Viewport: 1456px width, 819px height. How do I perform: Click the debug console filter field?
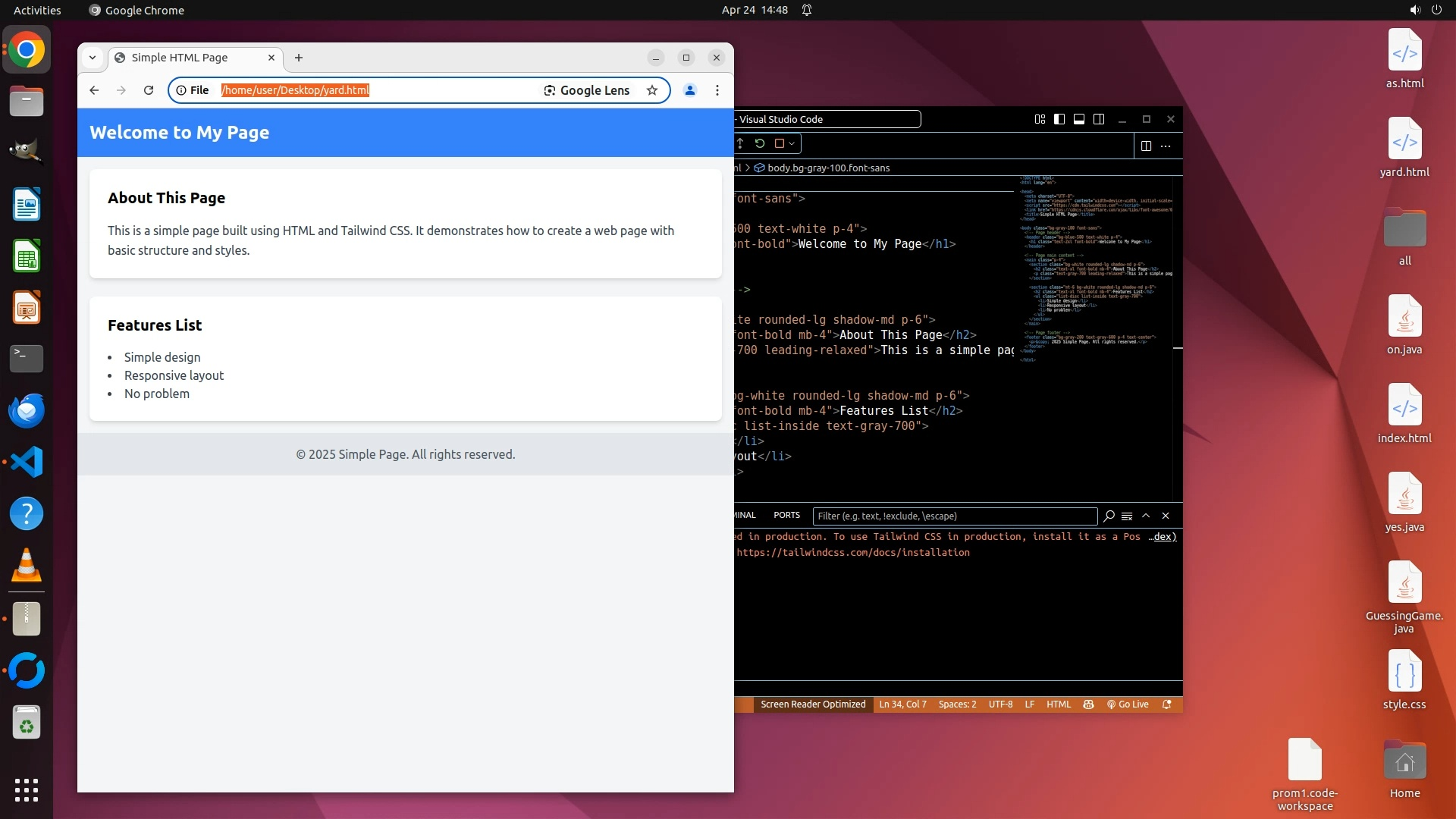(x=954, y=516)
